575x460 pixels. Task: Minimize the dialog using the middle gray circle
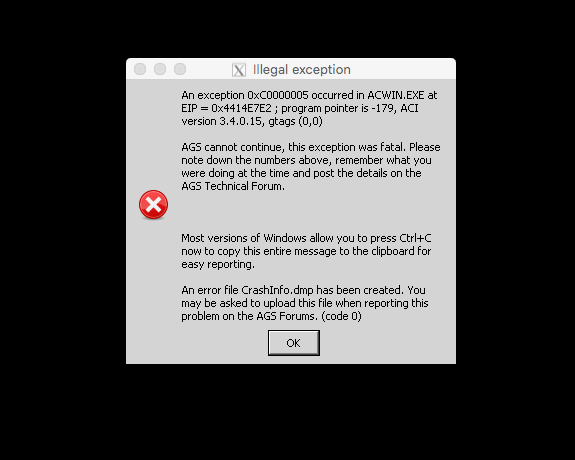160,69
